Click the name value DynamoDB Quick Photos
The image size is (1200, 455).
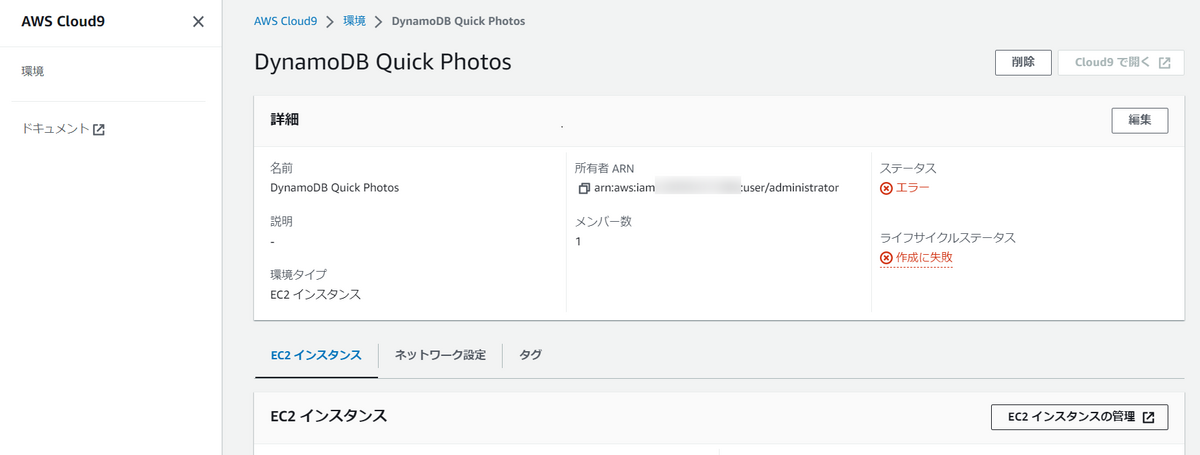click(x=335, y=187)
